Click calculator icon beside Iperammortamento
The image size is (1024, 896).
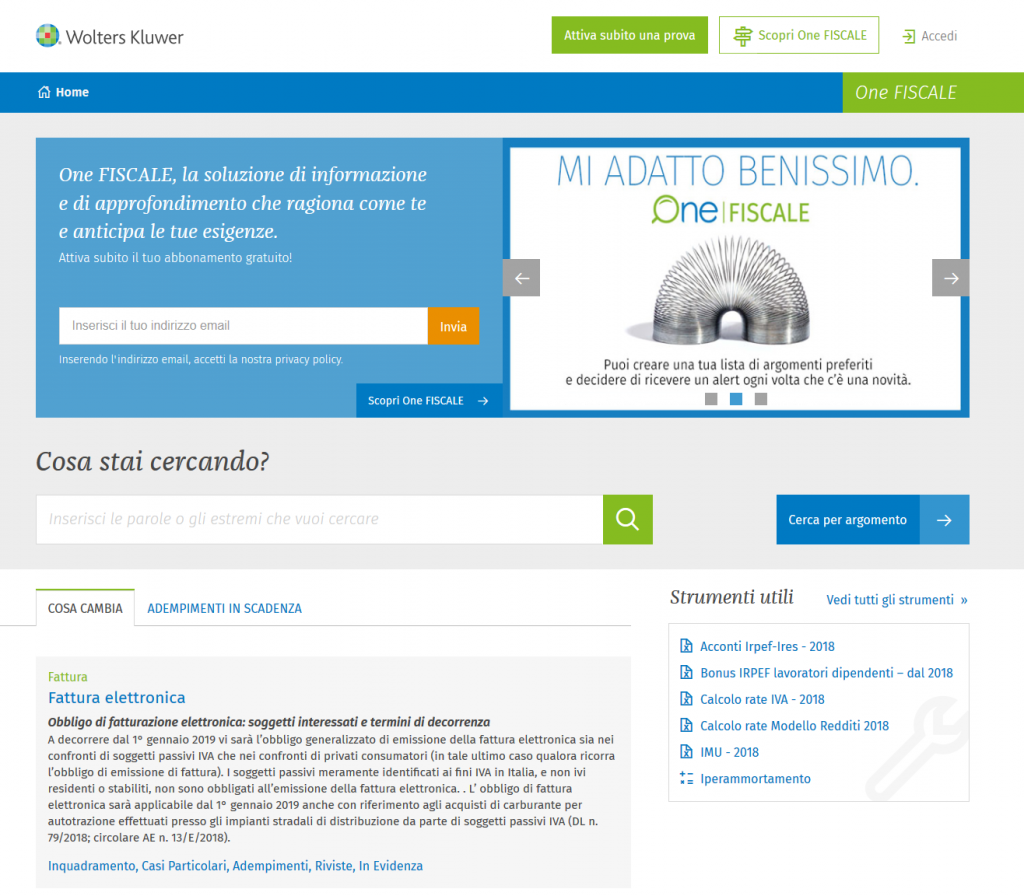pos(686,778)
